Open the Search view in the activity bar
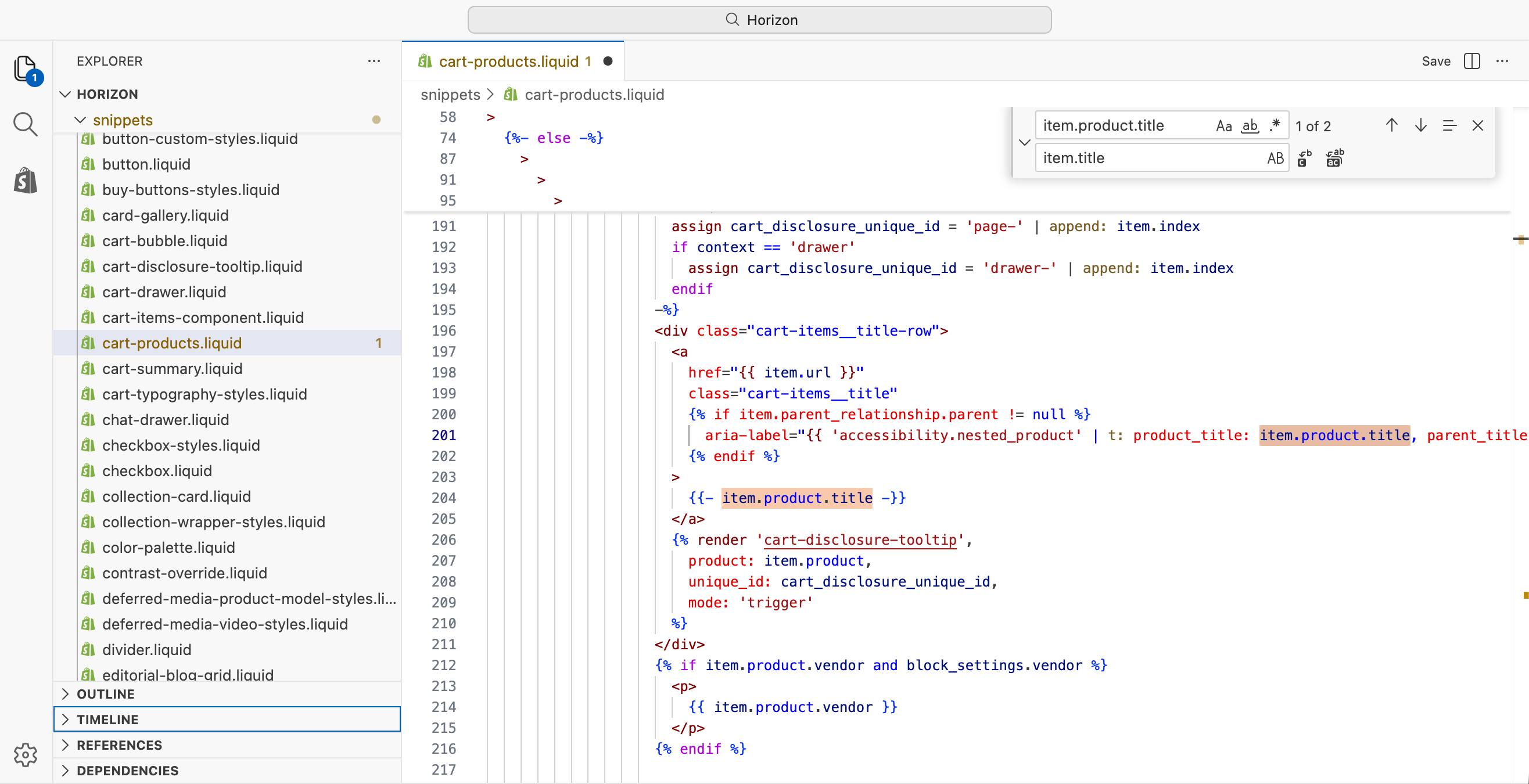The width and height of the screenshot is (1529, 784). 26,125
